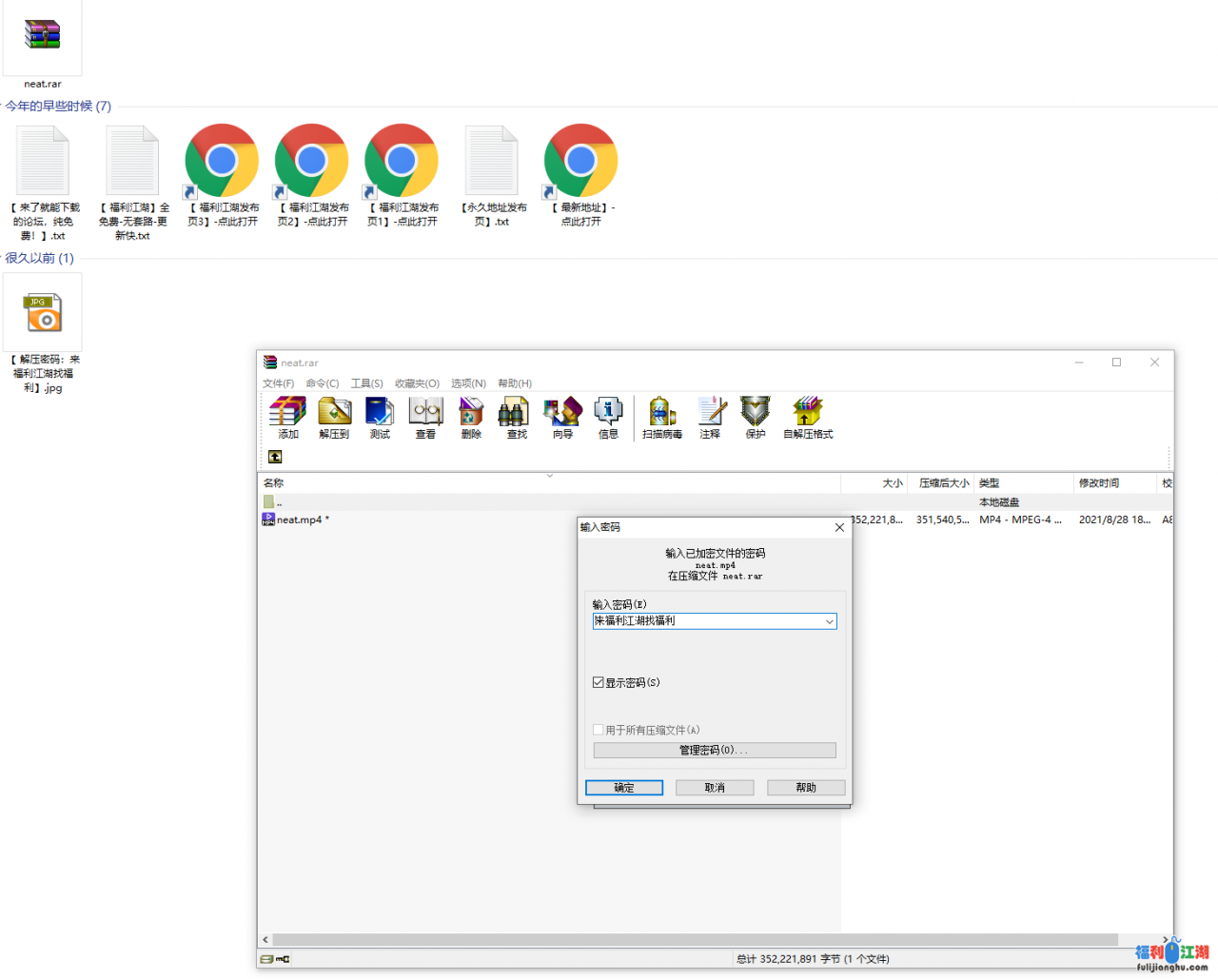This screenshot has width=1218, height=980.
Task: Click the Extract To (解压到) icon
Action: (x=334, y=417)
